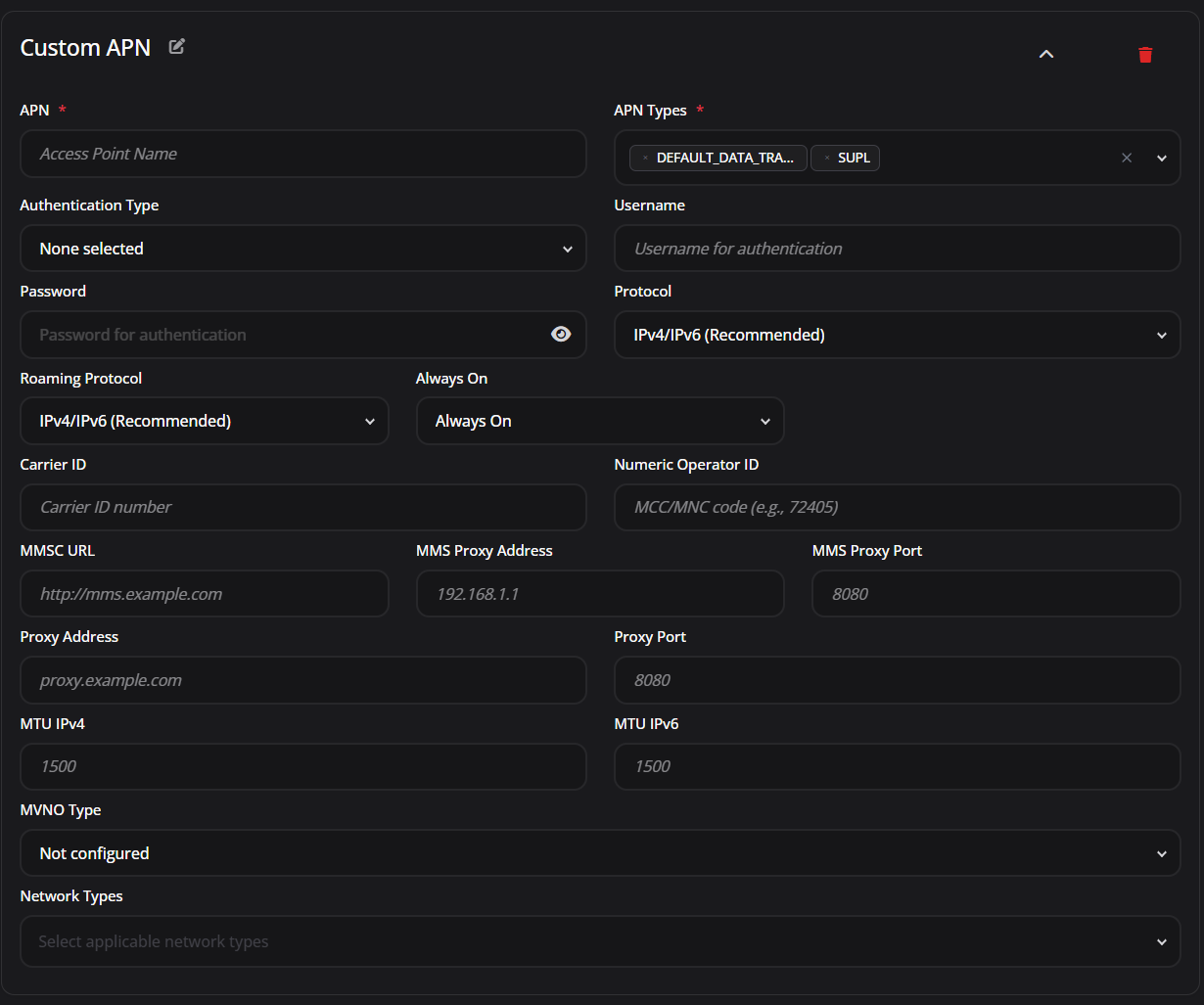The height and width of the screenshot is (1005, 1204).
Task: Open the Protocol dropdown
Action: pyautogui.click(x=897, y=335)
